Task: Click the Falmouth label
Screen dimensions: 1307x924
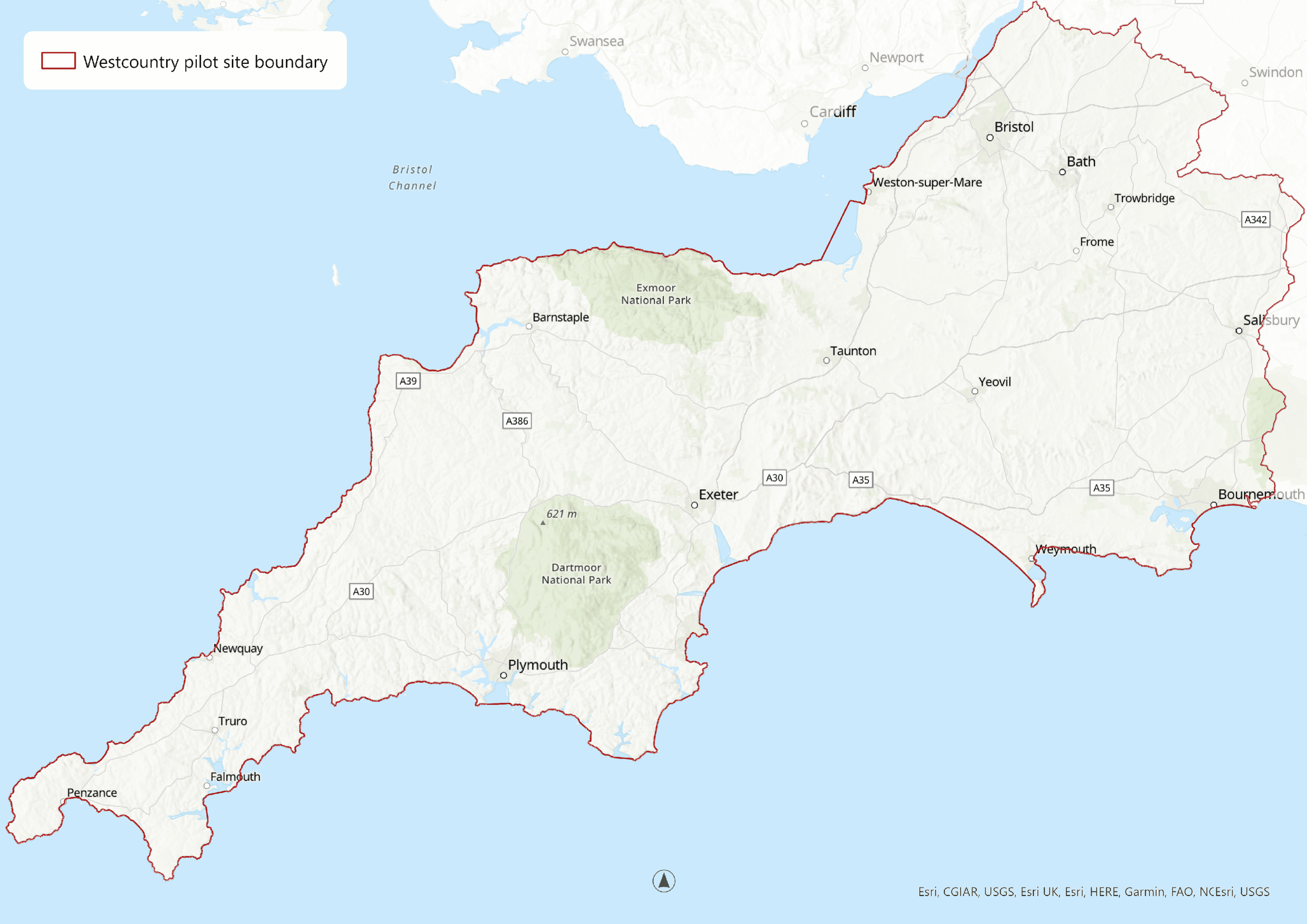Action: click(235, 777)
